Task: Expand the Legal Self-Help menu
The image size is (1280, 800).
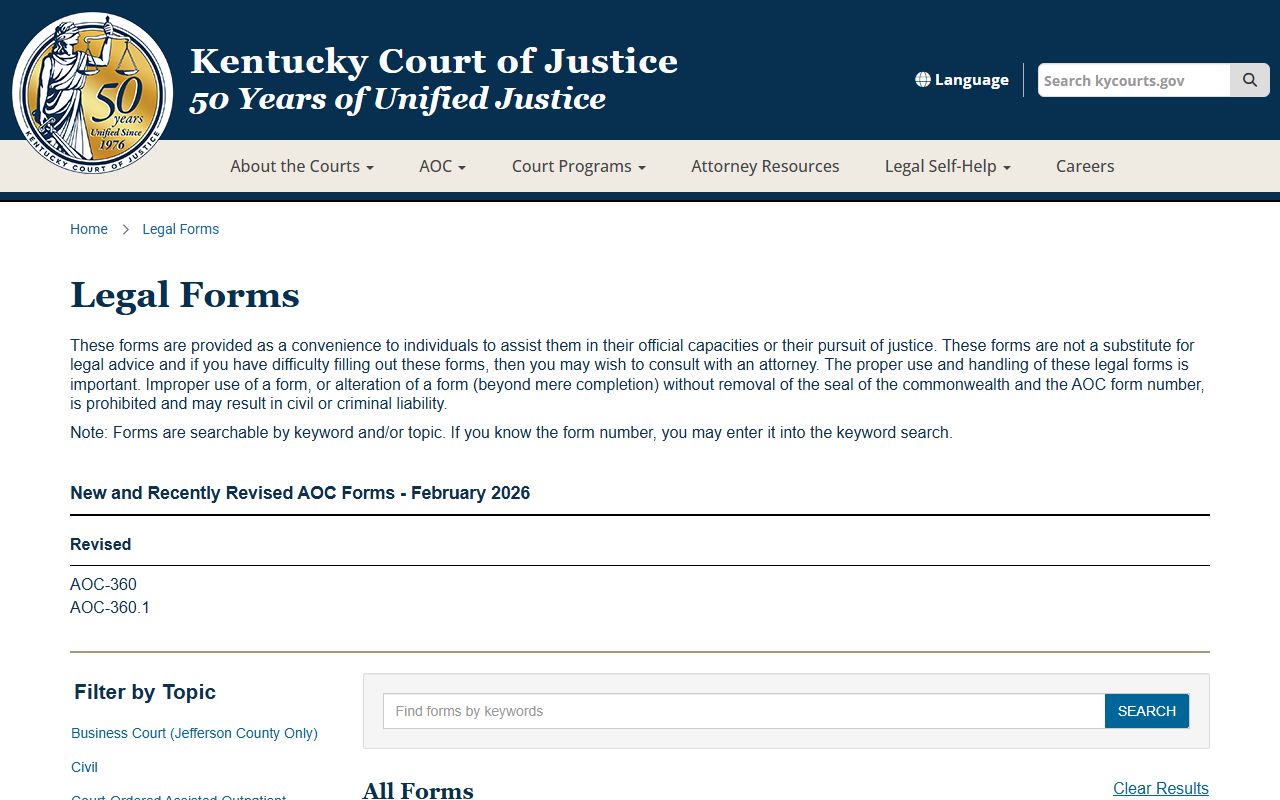Action: tap(948, 166)
